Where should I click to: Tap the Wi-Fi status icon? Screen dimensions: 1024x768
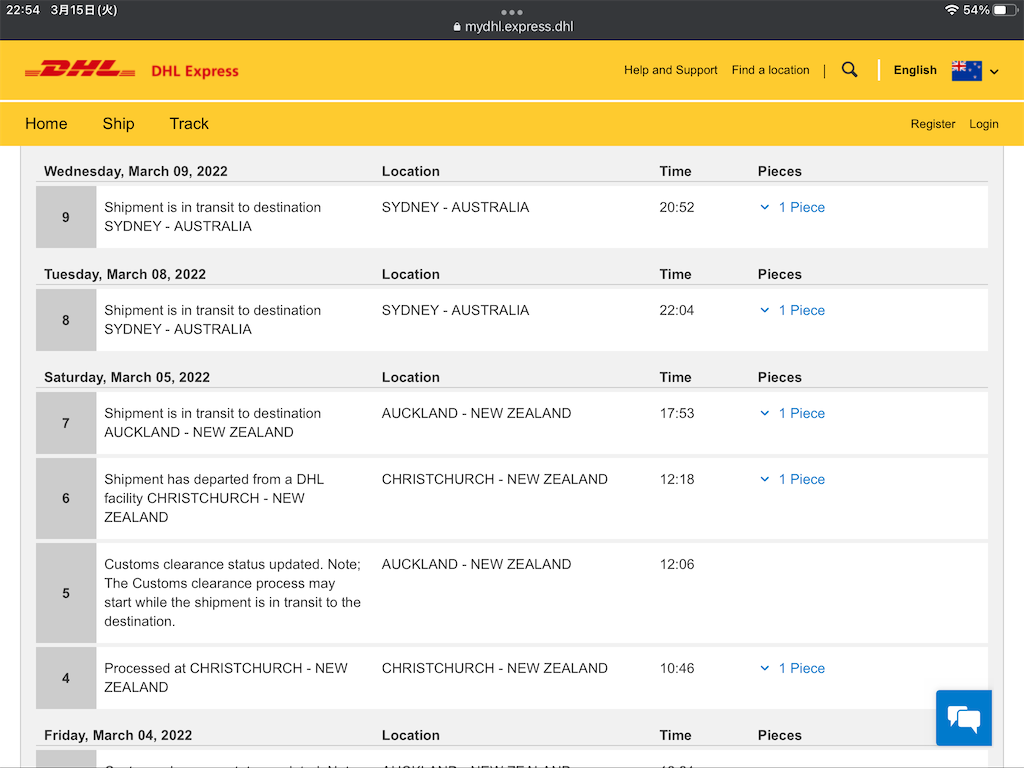point(952,10)
